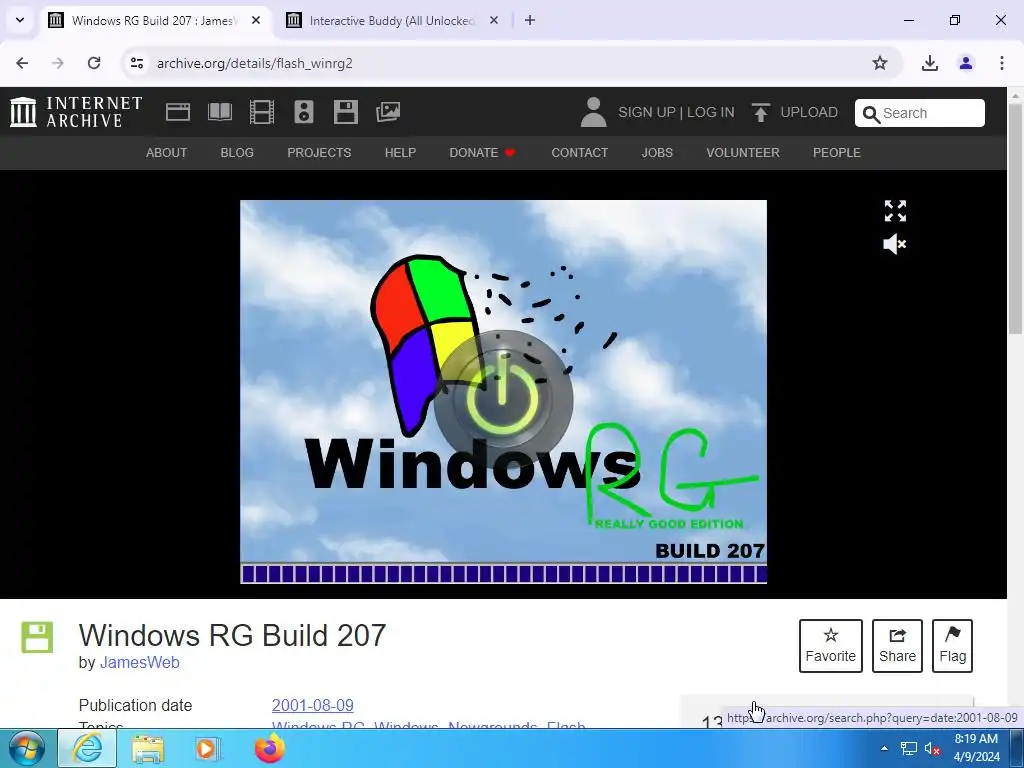The height and width of the screenshot is (768, 1024).
Task: Open the taskbar clock showing 8:19 AM
Action: [x=976, y=748]
